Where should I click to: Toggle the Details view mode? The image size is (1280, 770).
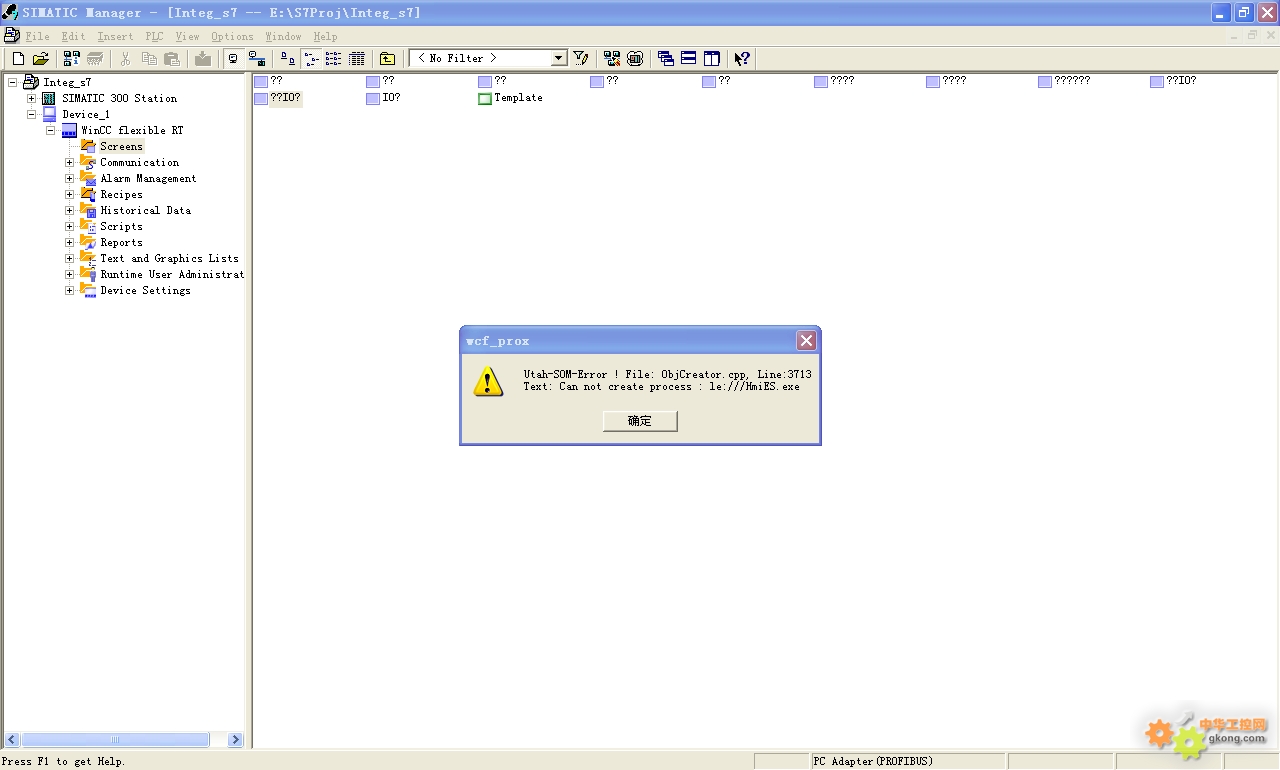[x=357, y=59]
